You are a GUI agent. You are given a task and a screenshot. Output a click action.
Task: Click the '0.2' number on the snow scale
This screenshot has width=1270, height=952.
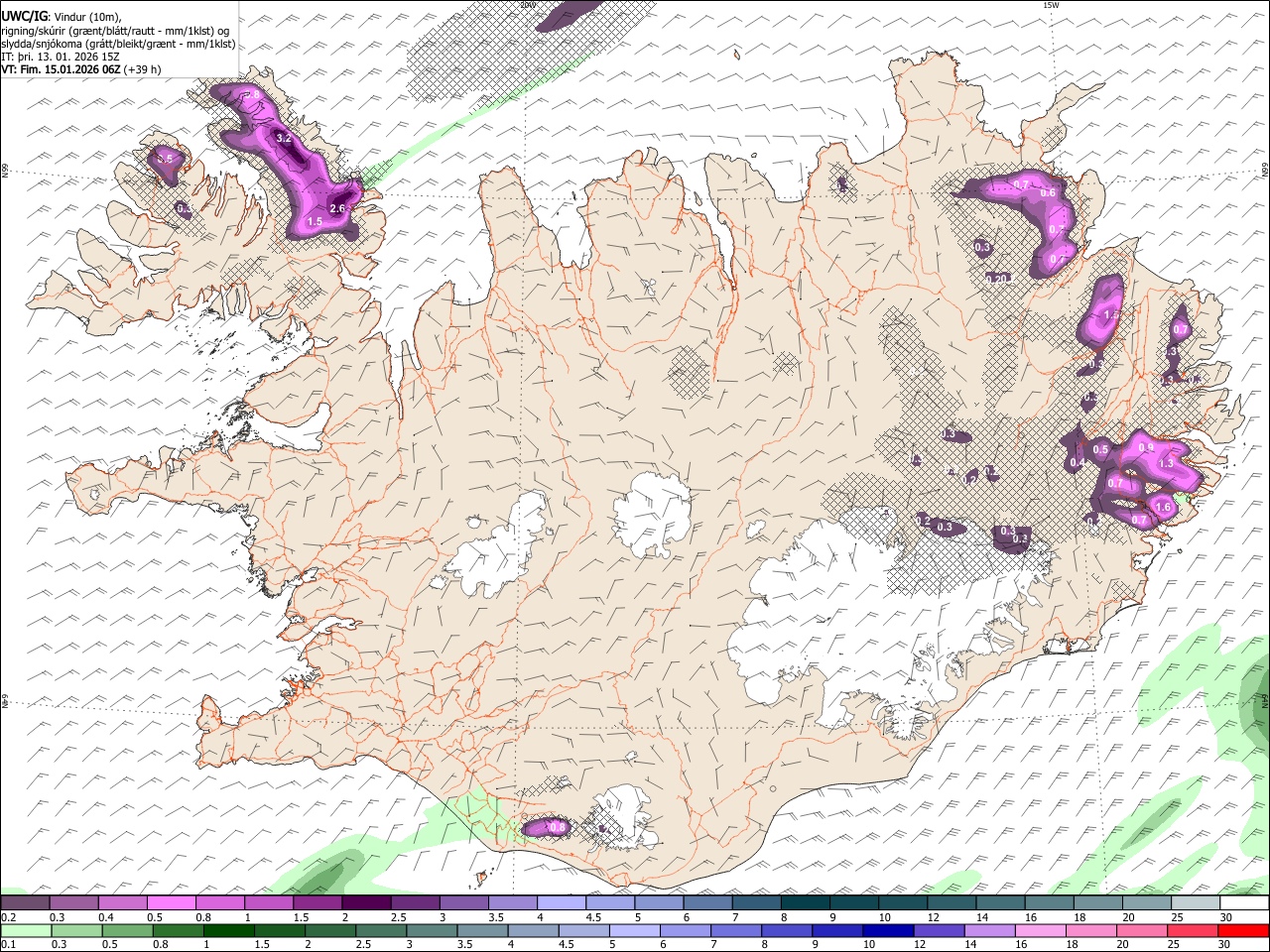[x=8, y=917]
